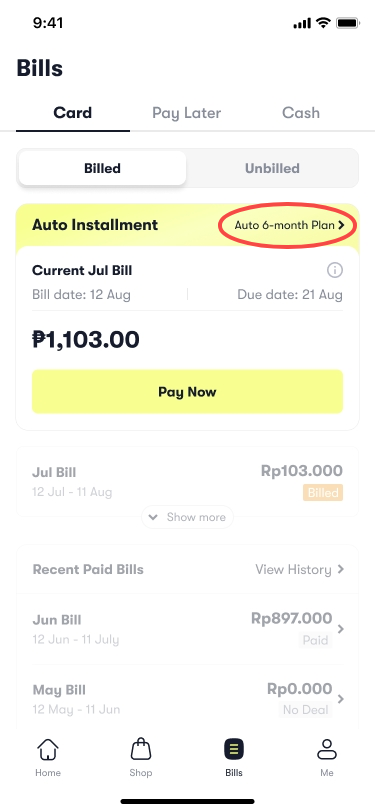Select the Card tab
The image size is (375, 812).
point(73,113)
